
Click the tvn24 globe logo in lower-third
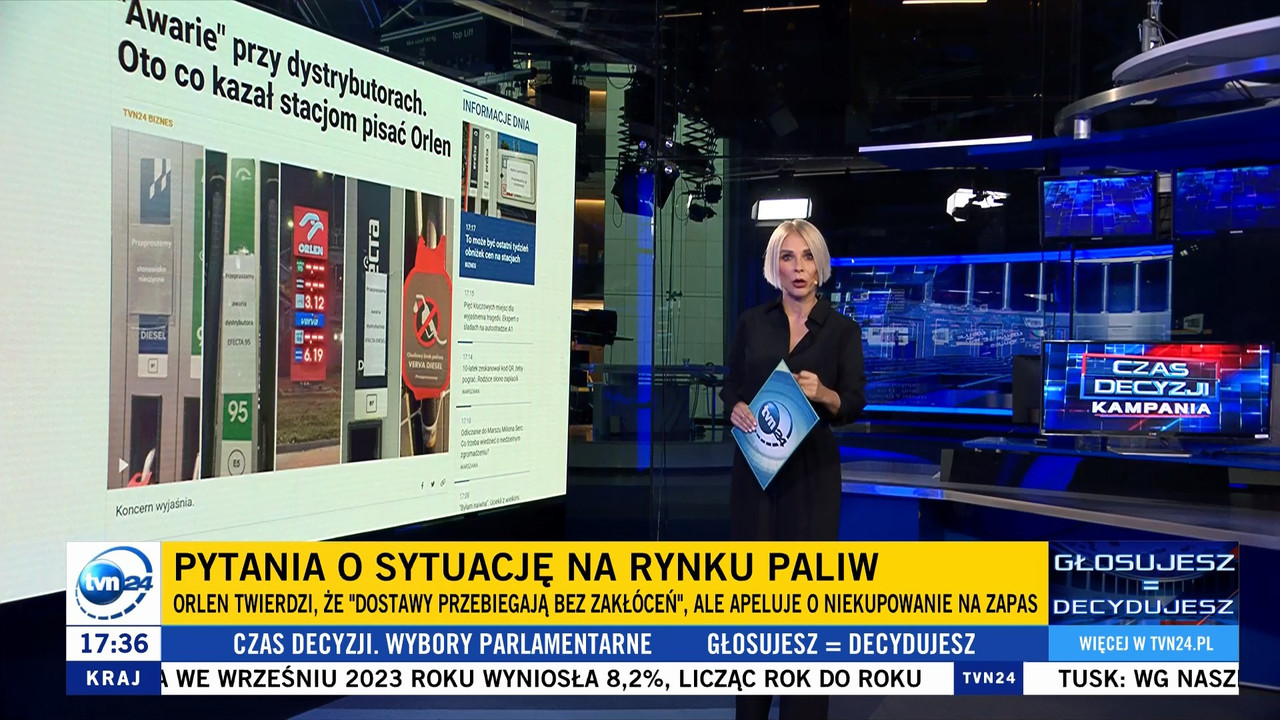pos(113,584)
